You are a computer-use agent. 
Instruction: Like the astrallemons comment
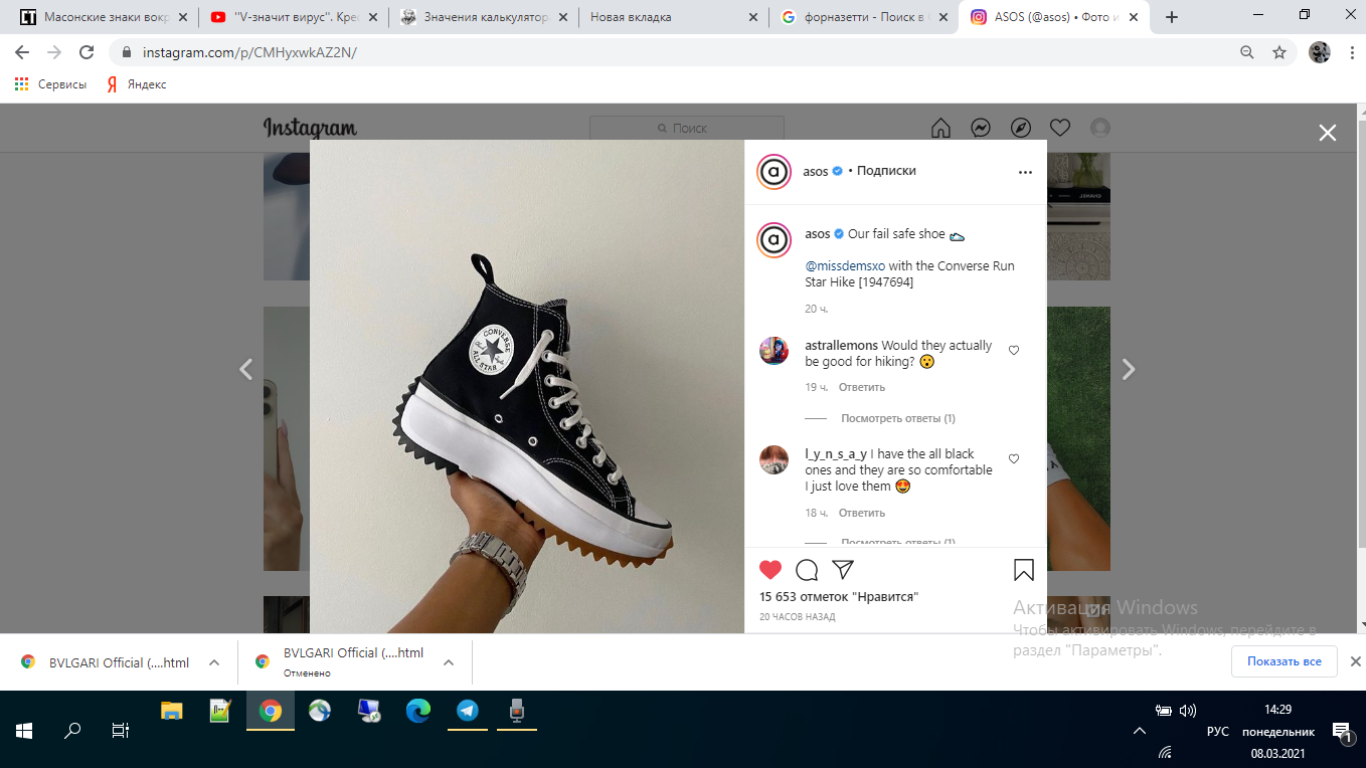(1014, 350)
